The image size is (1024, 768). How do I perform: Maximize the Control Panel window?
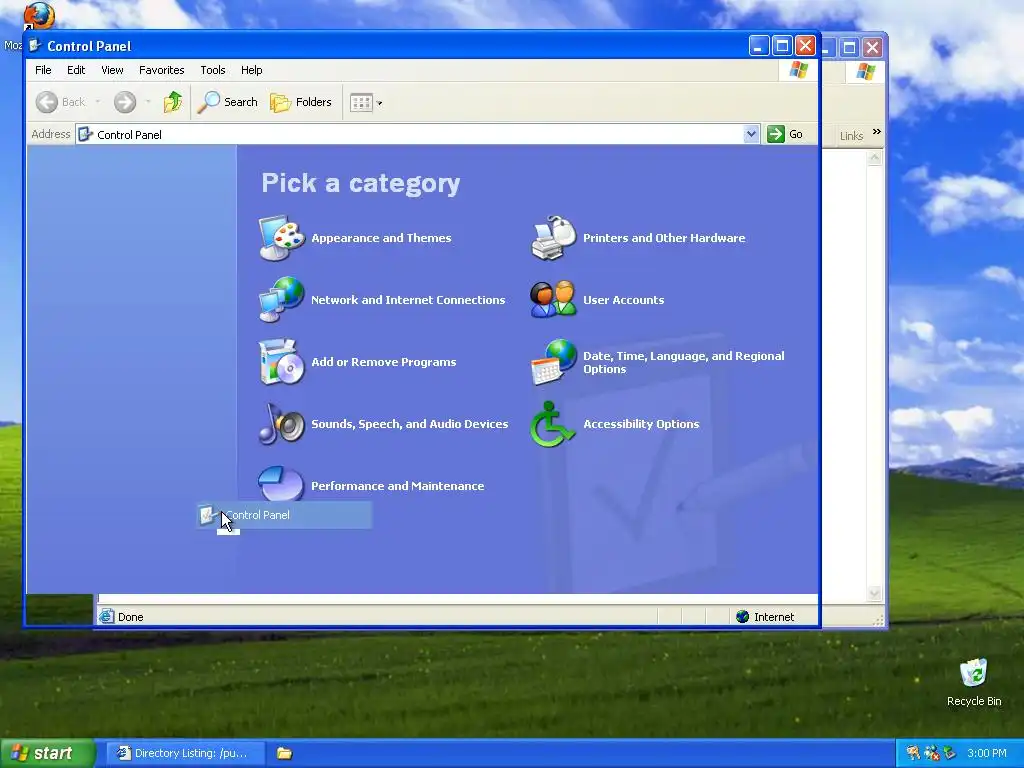[782, 46]
